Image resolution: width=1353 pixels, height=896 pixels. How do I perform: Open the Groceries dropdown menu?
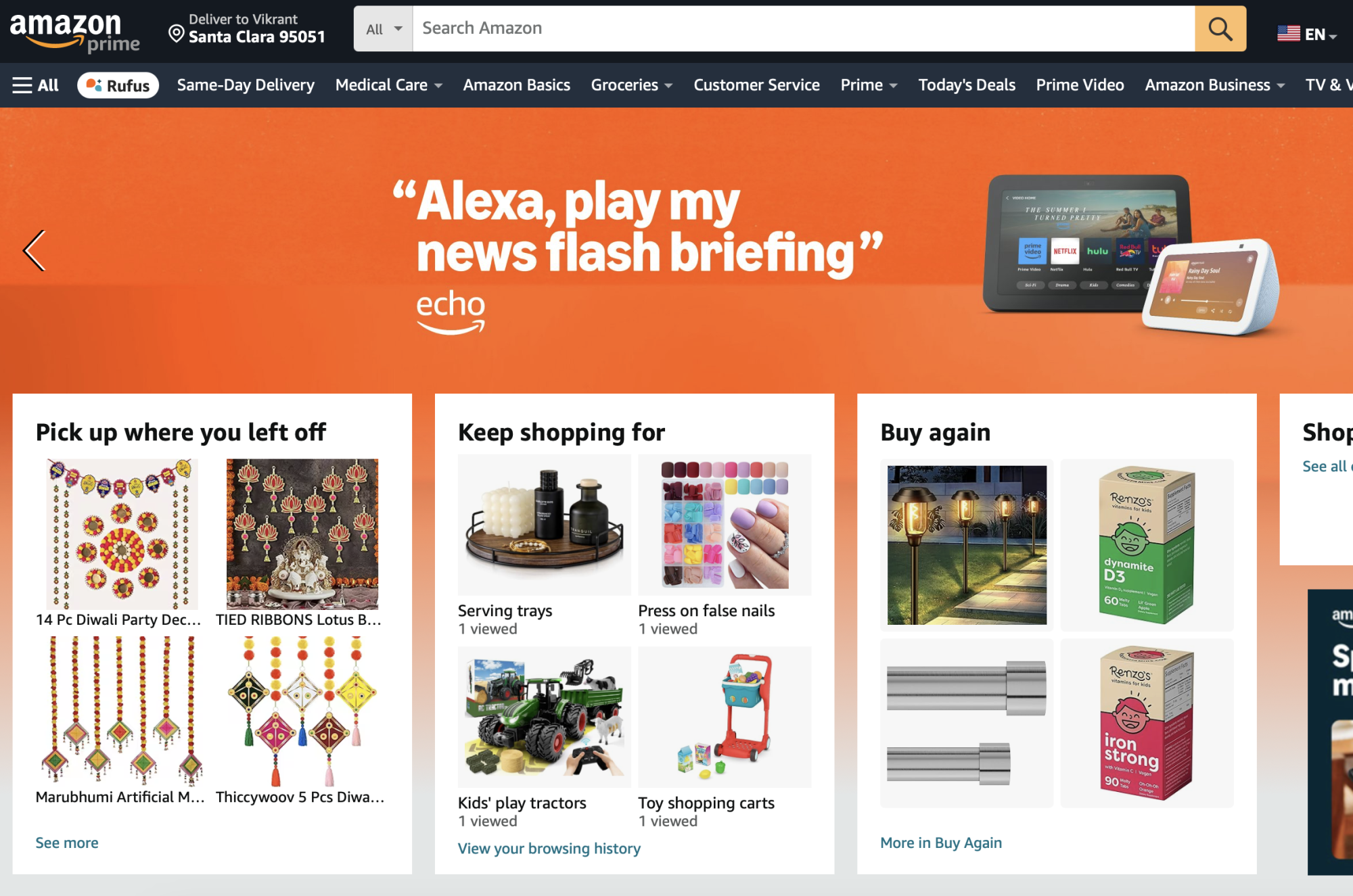[630, 85]
